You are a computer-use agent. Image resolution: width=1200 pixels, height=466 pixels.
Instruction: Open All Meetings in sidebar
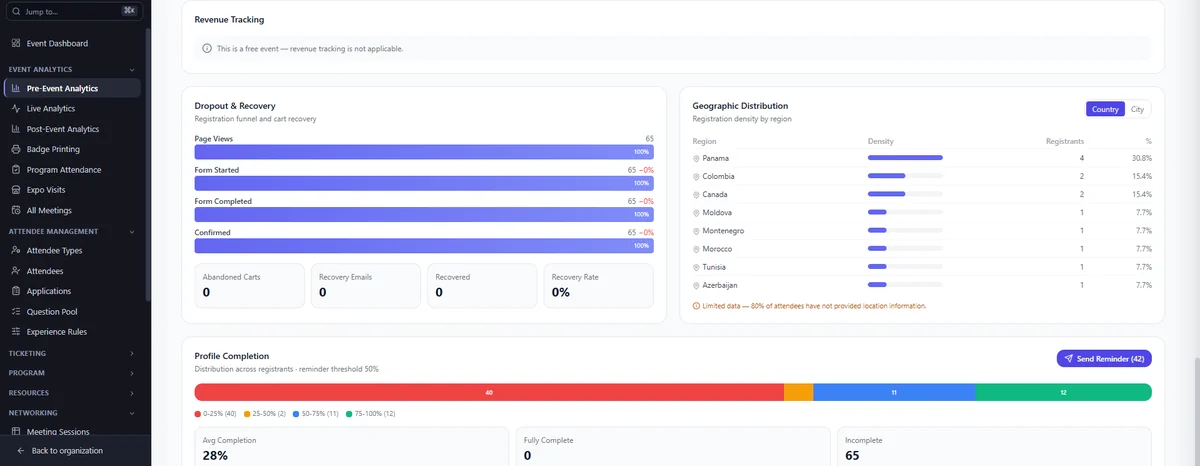pyautogui.click(x=72, y=211)
